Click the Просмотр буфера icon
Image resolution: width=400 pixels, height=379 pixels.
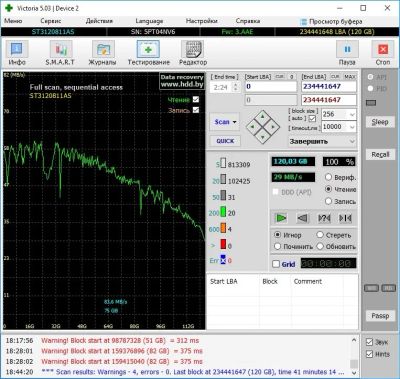click(x=303, y=22)
